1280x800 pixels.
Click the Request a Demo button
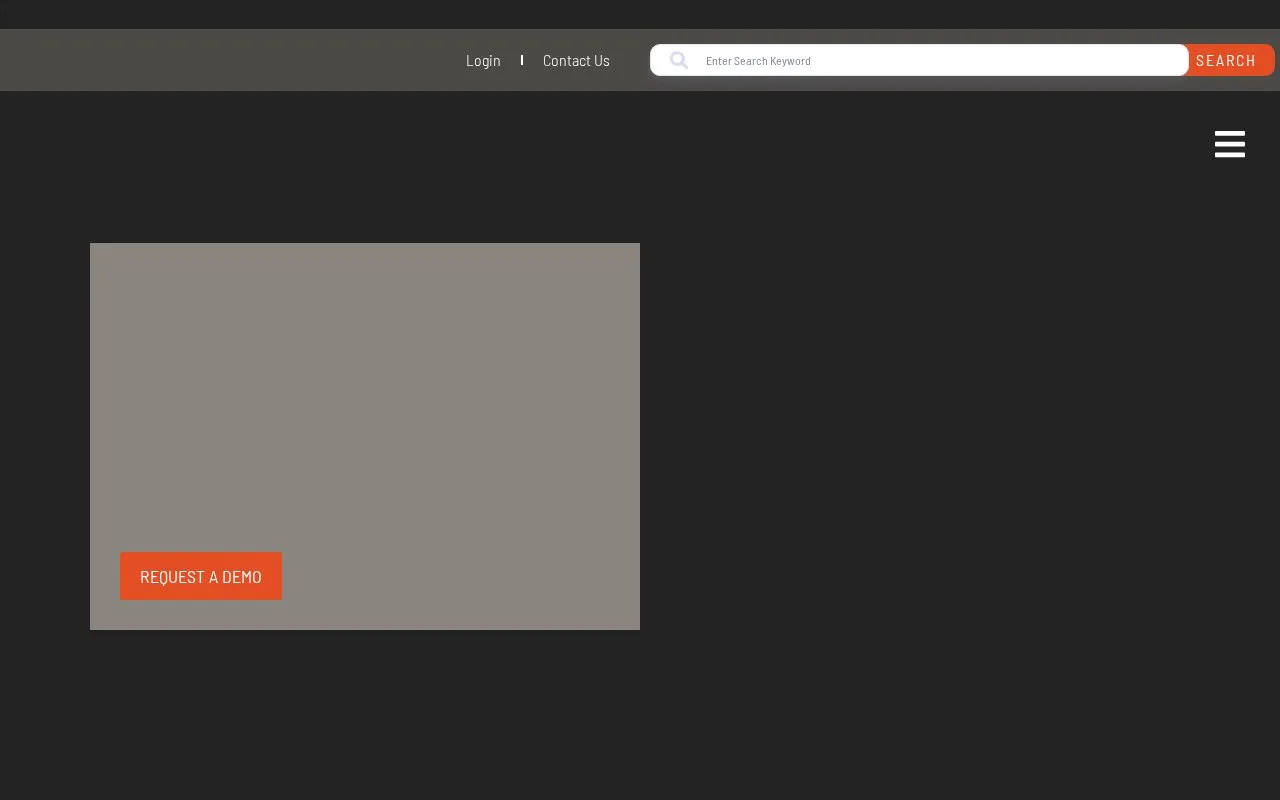tap(201, 576)
